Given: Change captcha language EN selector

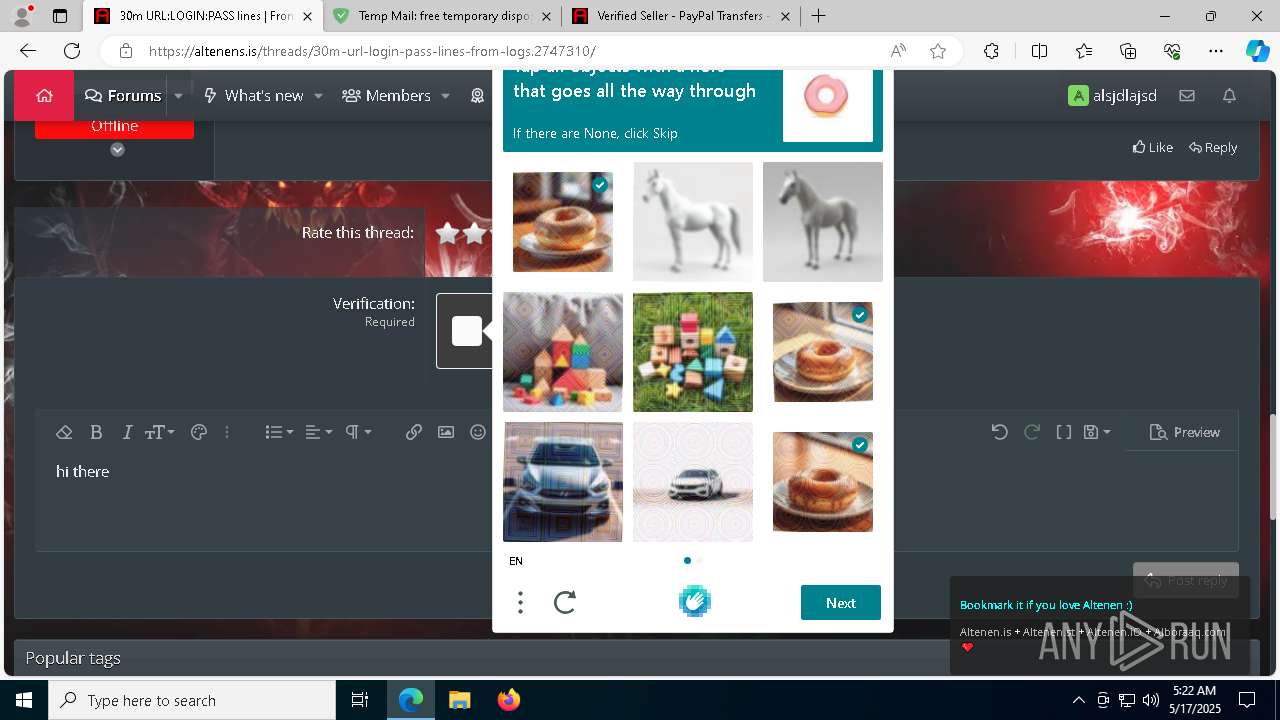Looking at the screenshot, I should (x=516, y=561).
